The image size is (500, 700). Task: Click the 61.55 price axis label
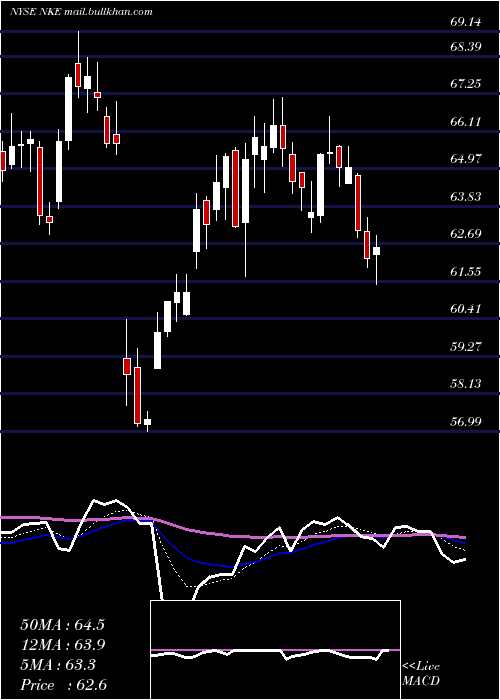[466, 271]
